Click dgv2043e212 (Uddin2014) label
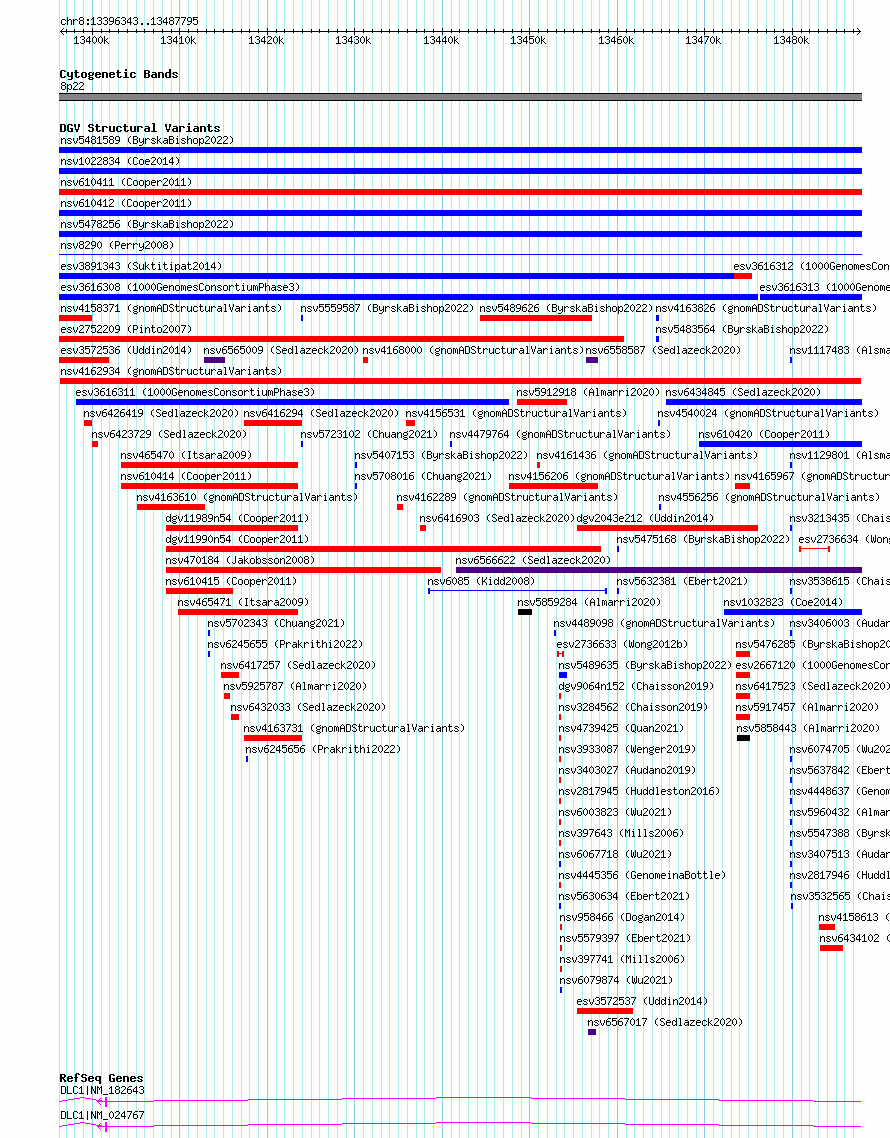890x1138 pixels. [645, 519]
